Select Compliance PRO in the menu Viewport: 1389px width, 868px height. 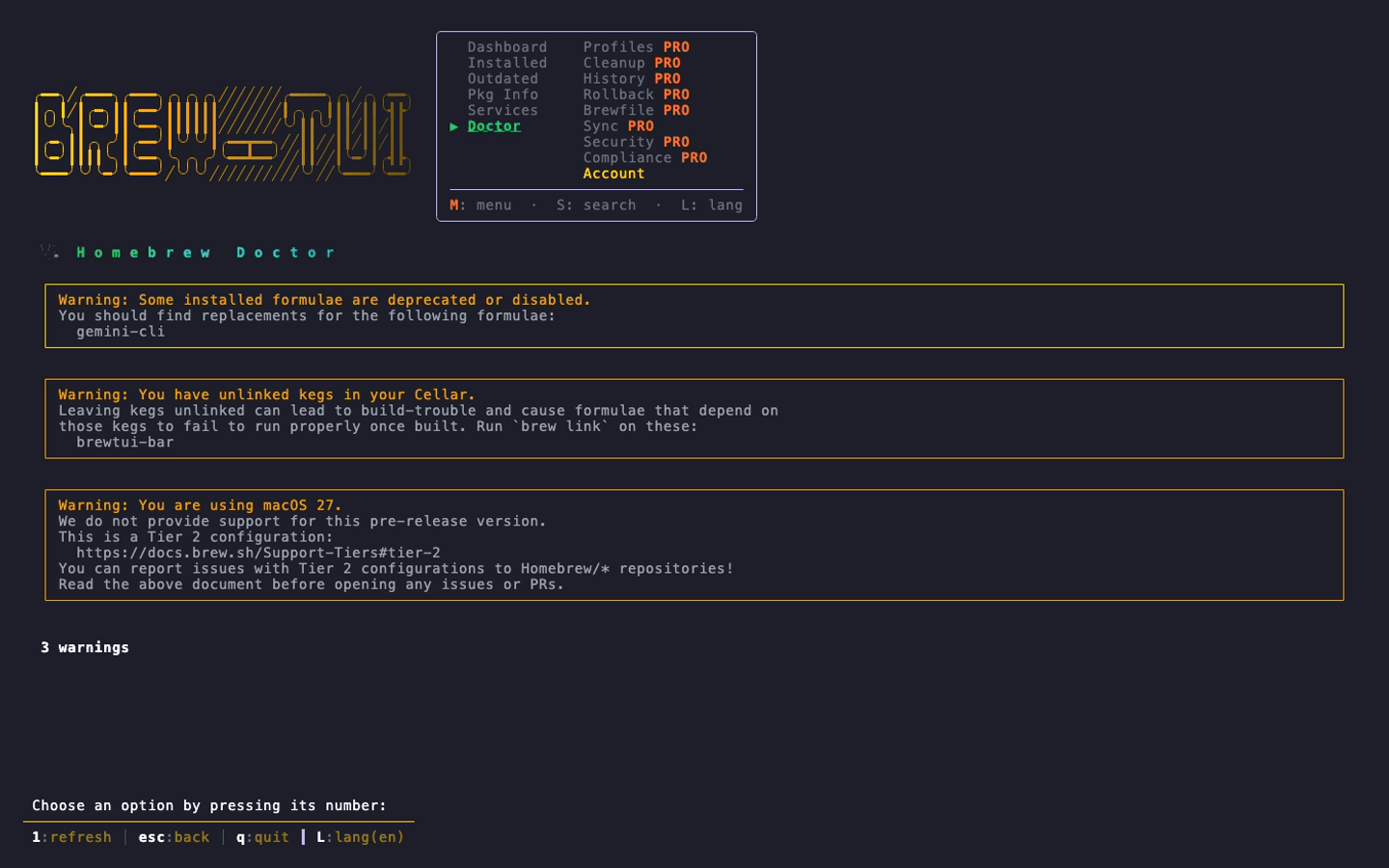point(644,157)
